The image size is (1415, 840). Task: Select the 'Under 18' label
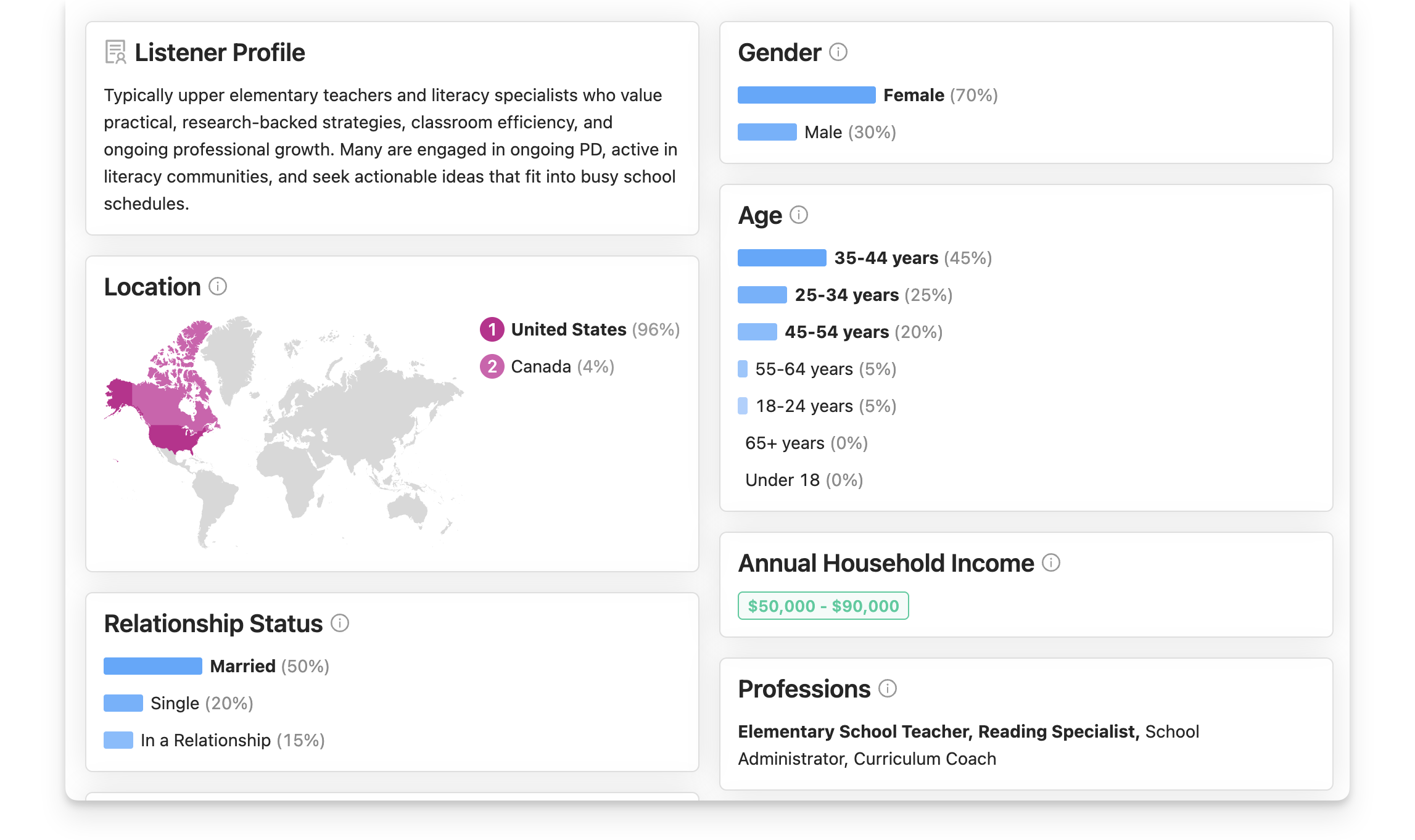pos(783,480)
